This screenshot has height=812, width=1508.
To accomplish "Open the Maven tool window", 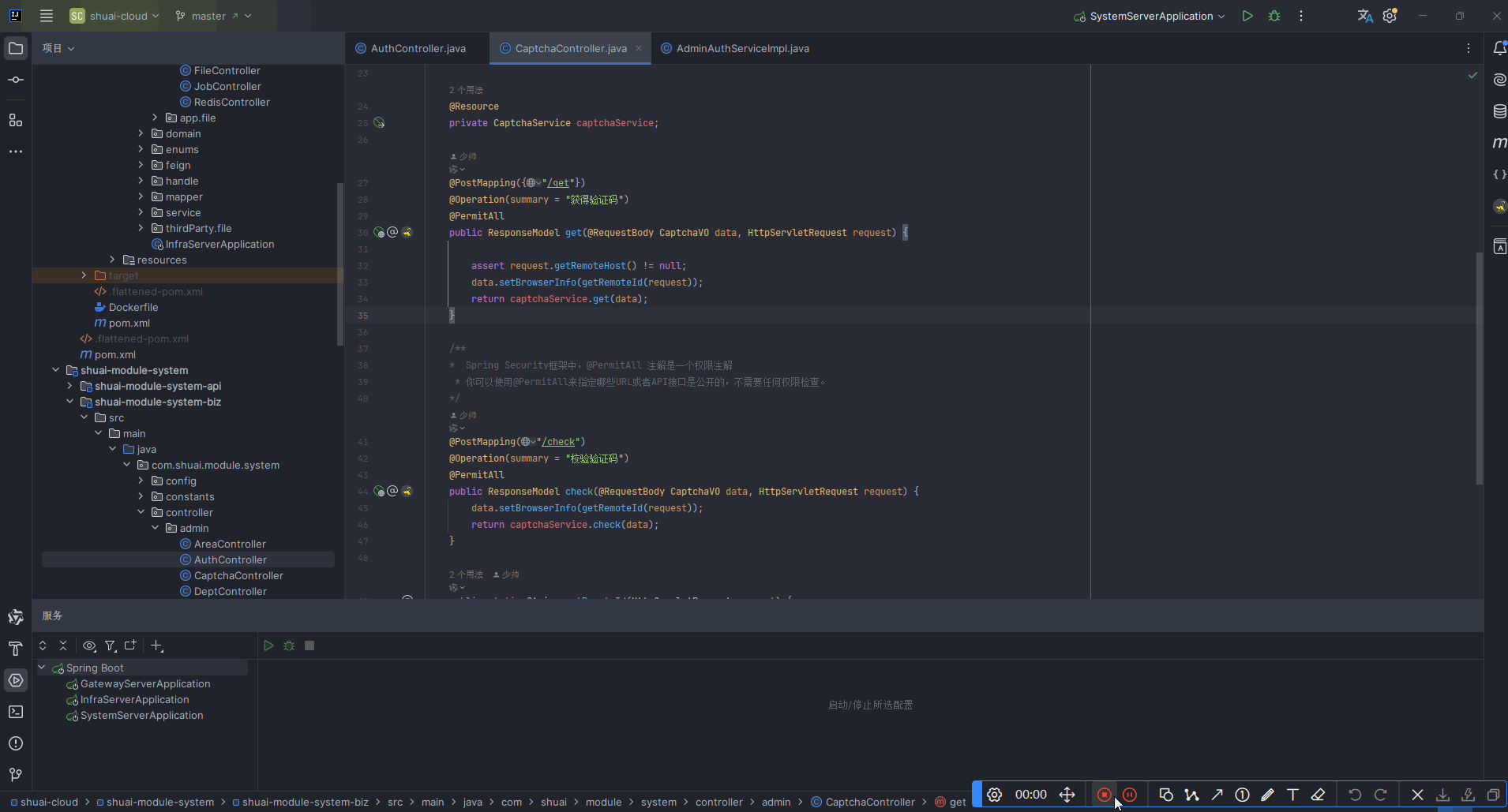I will pos(1499,143).
